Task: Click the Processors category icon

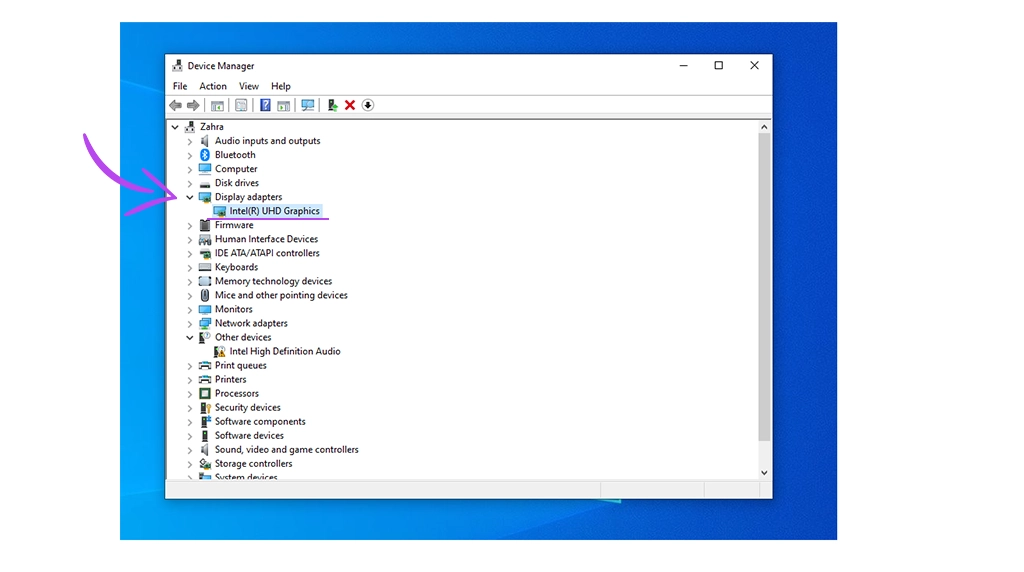Action: coord(204,394)
